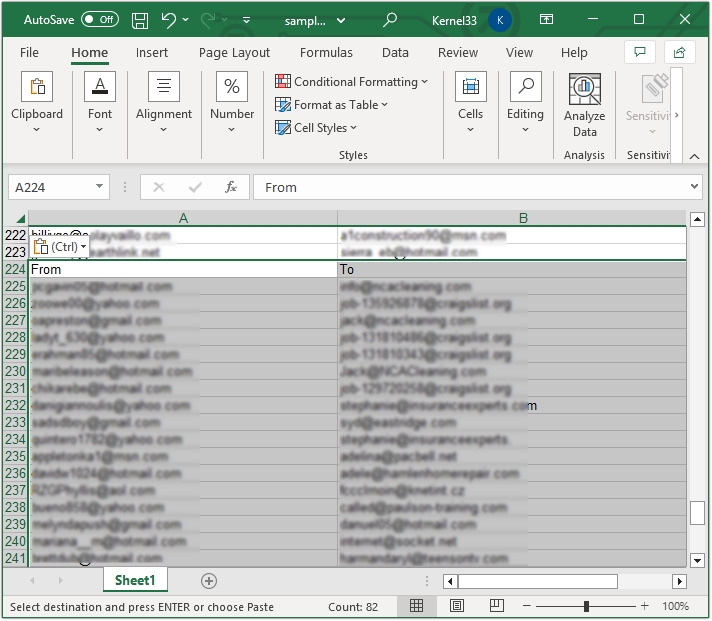
Task: Open the Paste Options (Ctrl) button
Action: coord(59,246)
